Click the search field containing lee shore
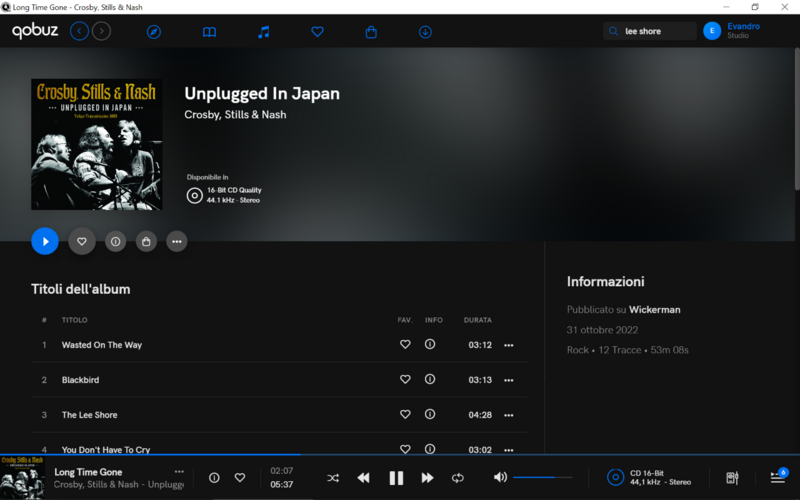The width and height of the screenshot is (800, 500). pos(656,32)
